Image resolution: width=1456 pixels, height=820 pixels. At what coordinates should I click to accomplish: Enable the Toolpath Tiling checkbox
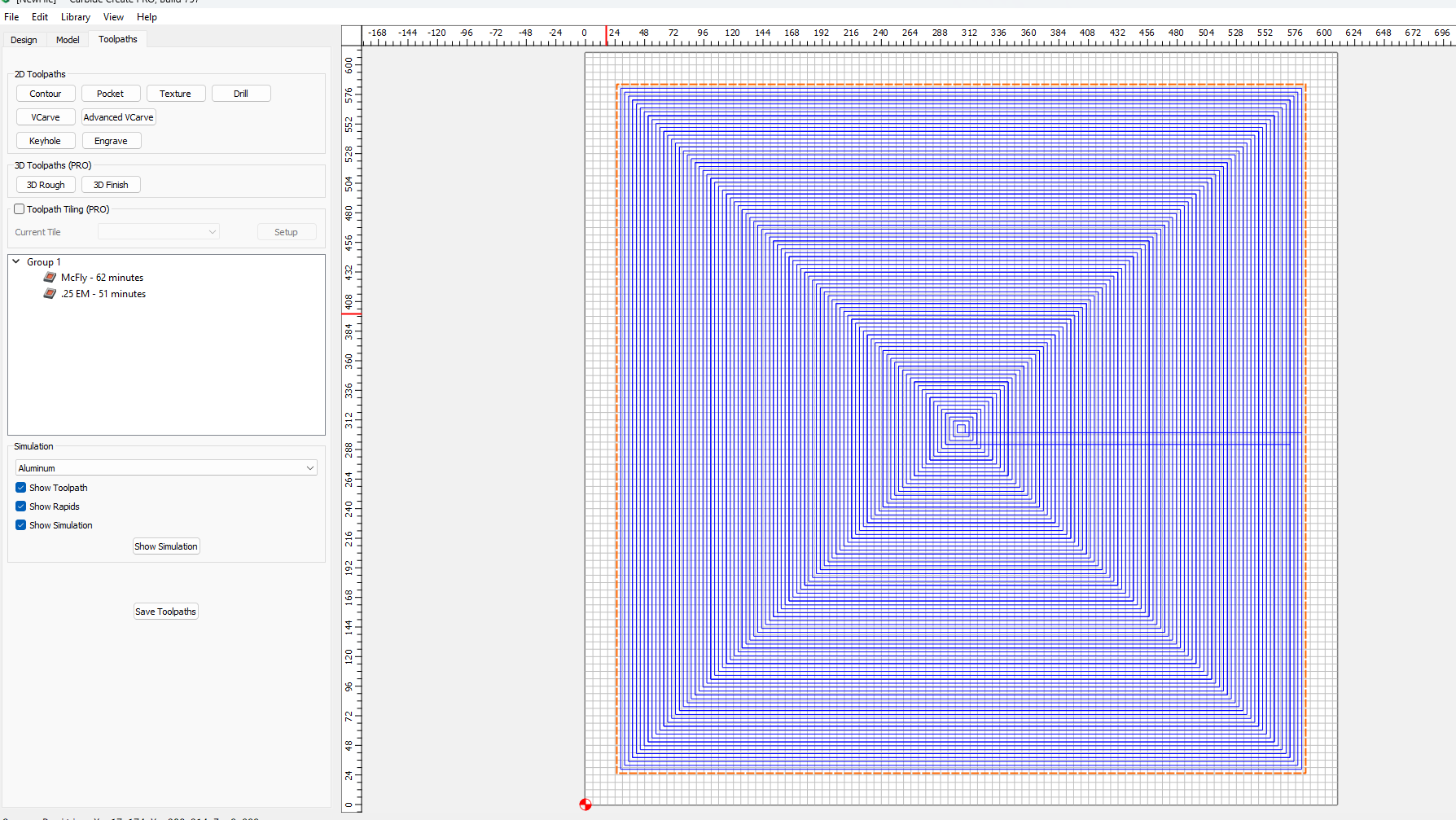click(20, 209)
